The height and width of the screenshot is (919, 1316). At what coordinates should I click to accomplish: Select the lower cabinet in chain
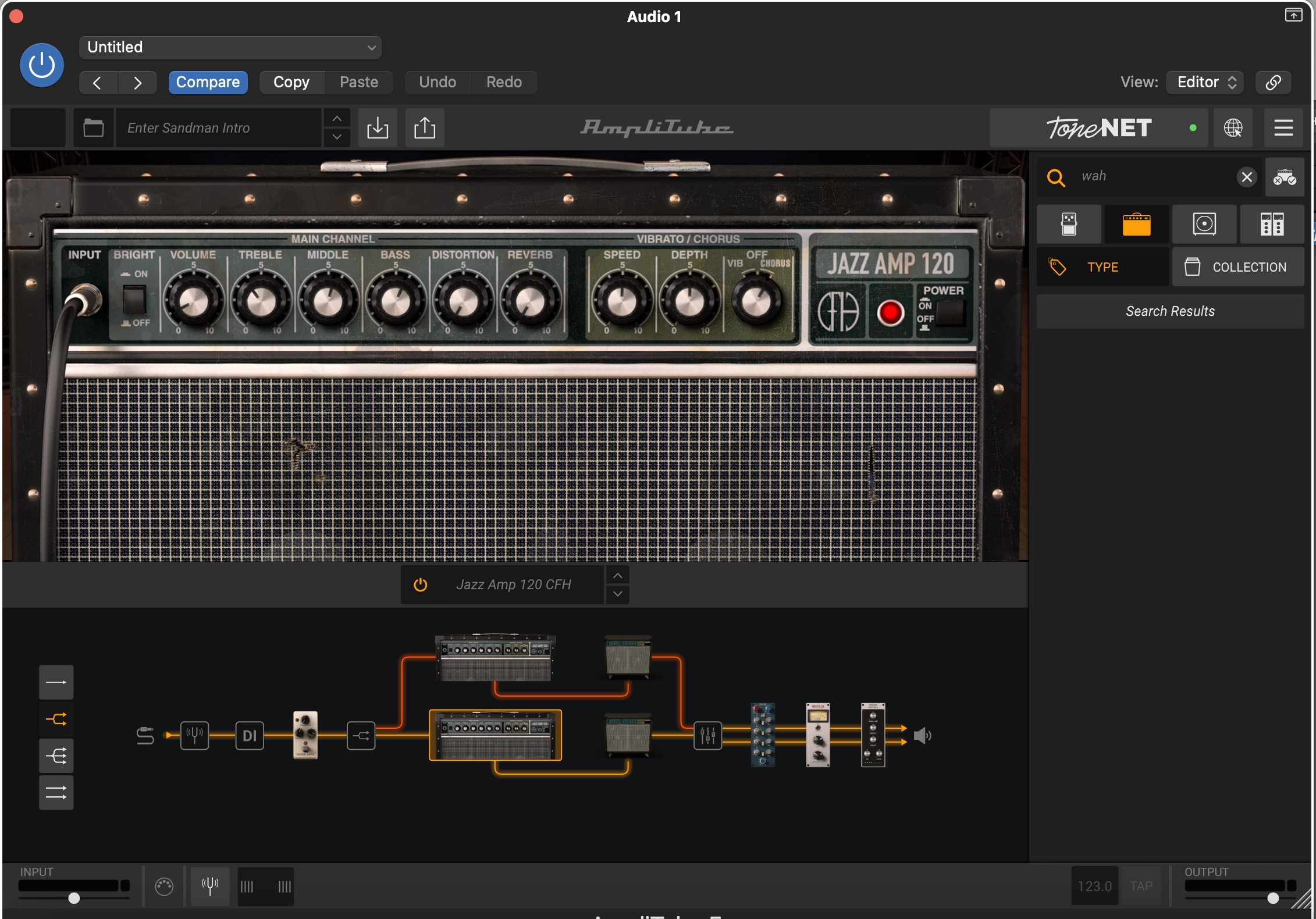pos(628,735)
